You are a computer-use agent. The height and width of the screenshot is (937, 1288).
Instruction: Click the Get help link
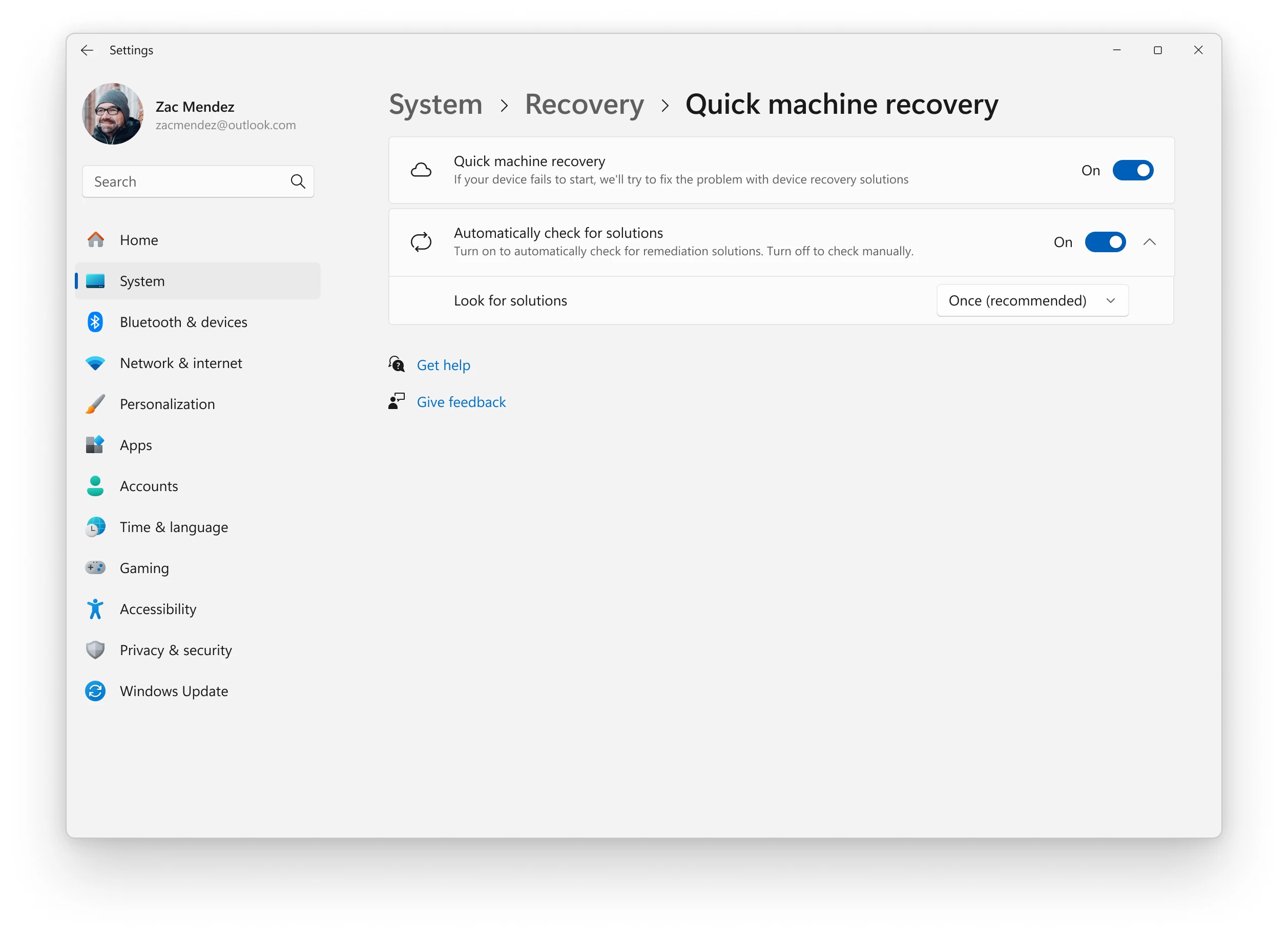(x=444, y=365)
